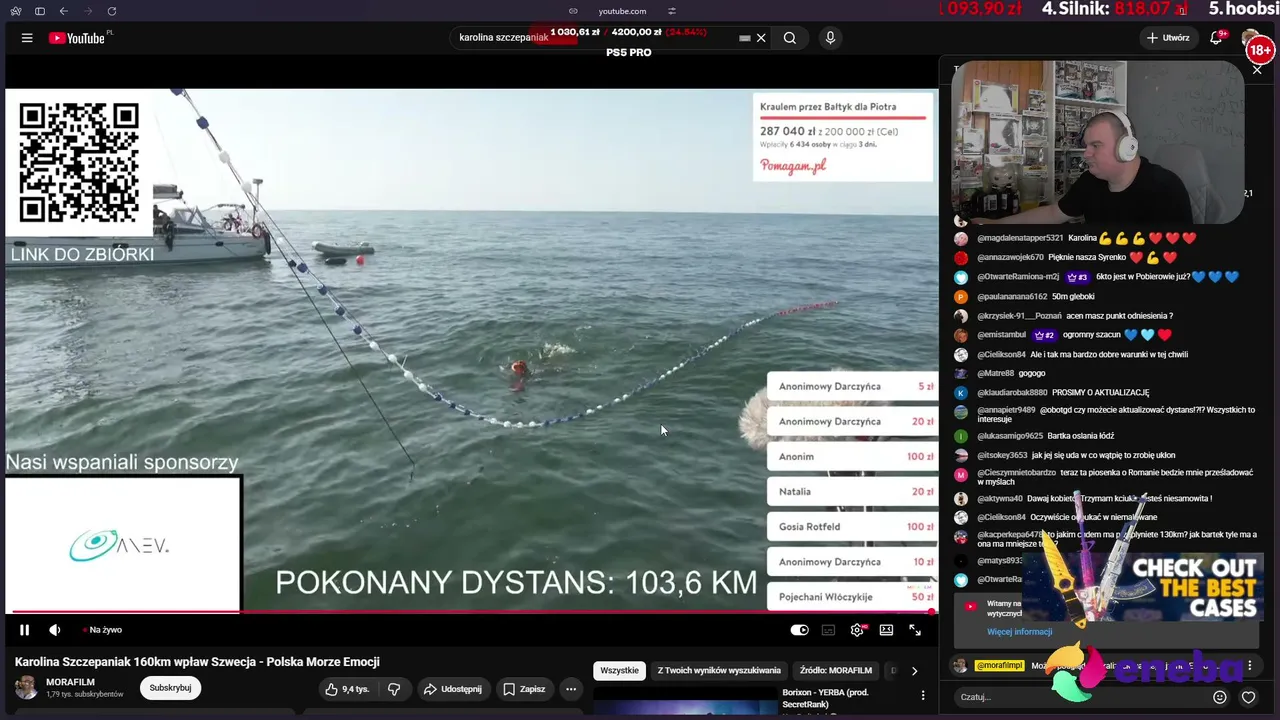Click the QR code for the fundraiser
Screen dimensions: 1280x720
tap(79, 162)
